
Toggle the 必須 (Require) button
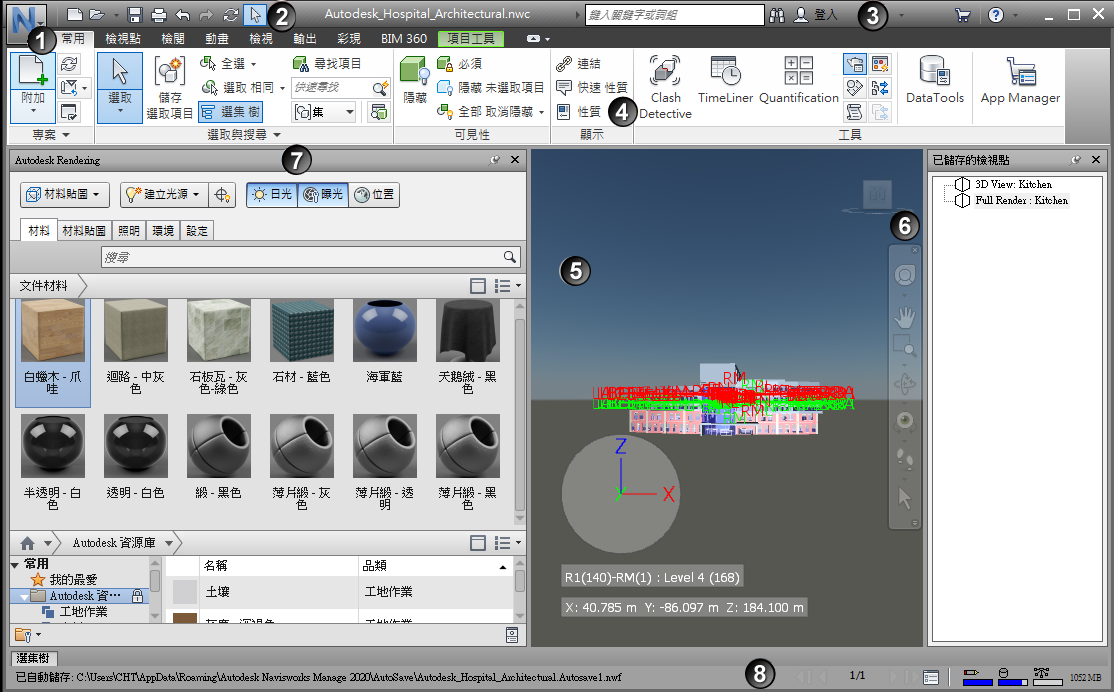pyautogui.click(x=460, y=64)
